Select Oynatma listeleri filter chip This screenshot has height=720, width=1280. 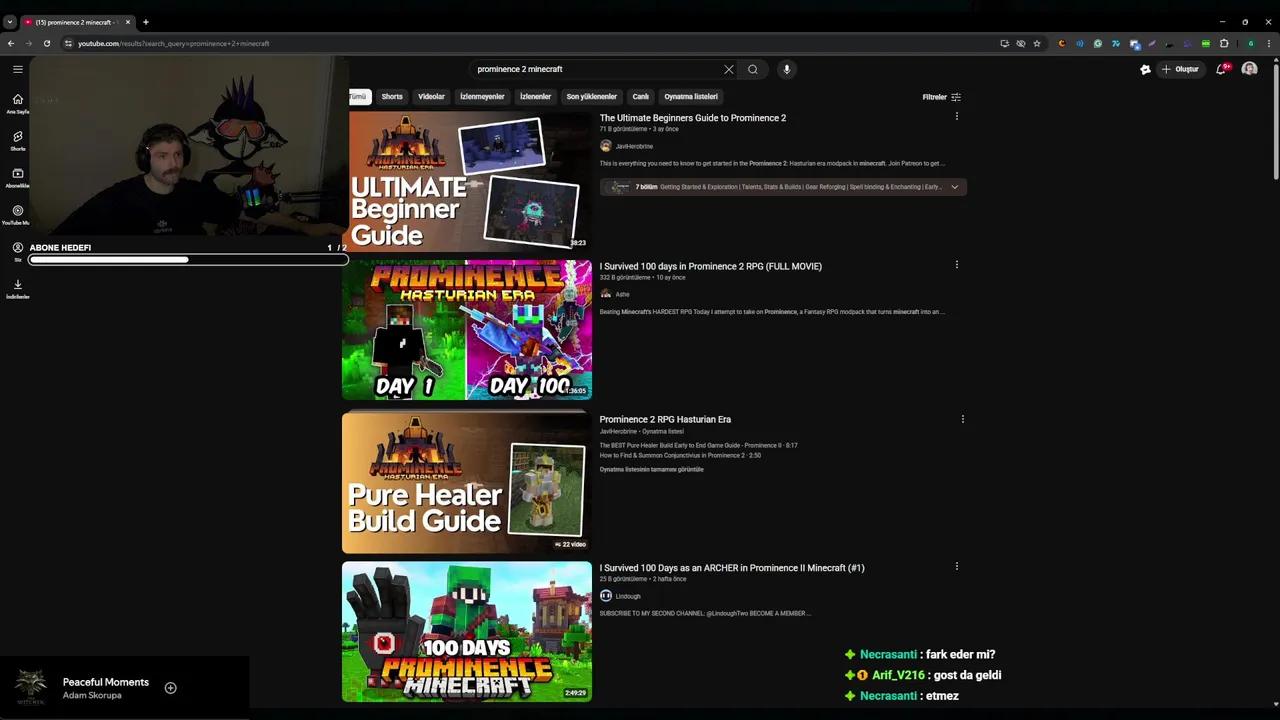point(691,97)
